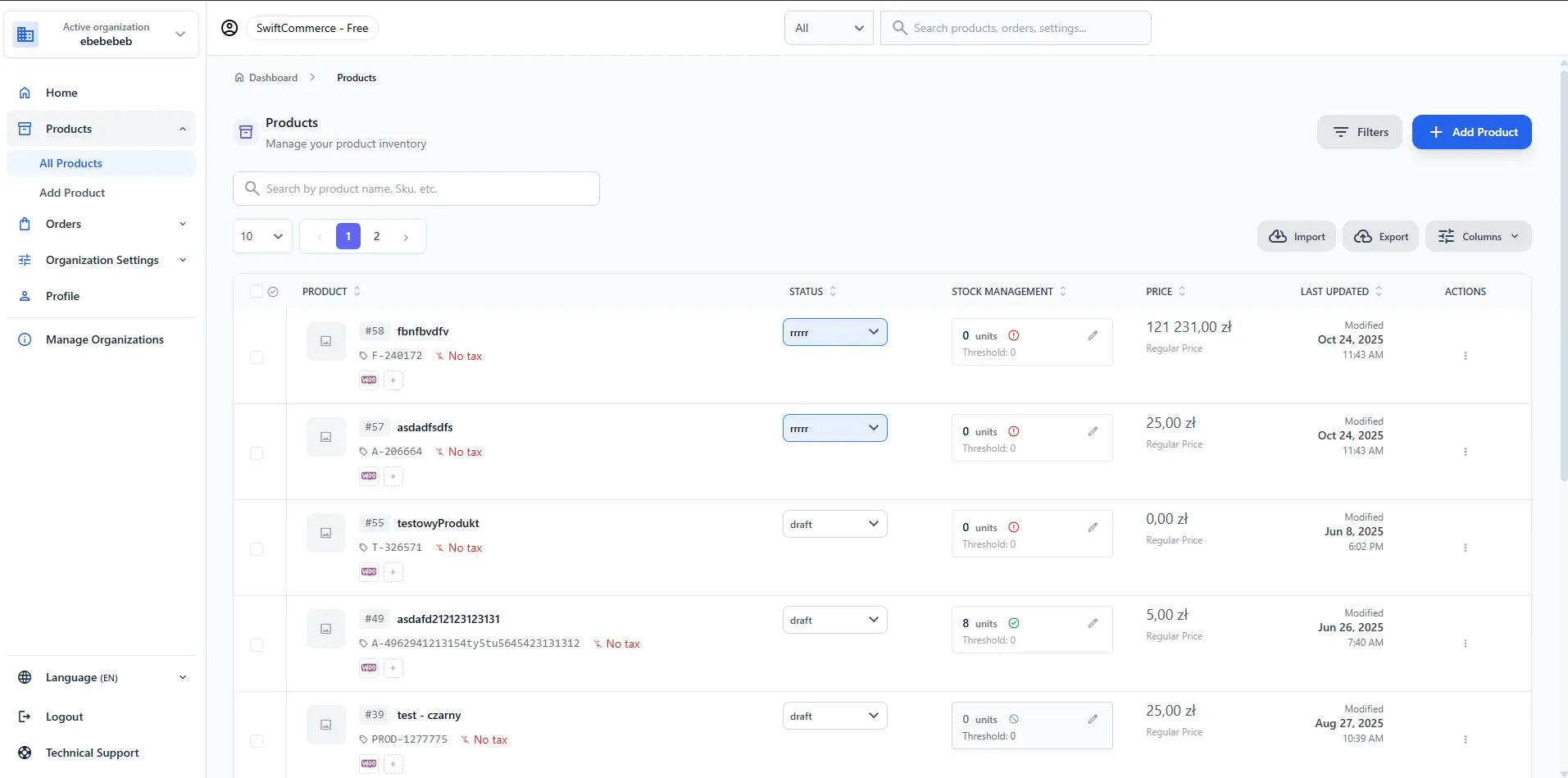Collapse the Products sidebar section

click(x=182, y=128)
